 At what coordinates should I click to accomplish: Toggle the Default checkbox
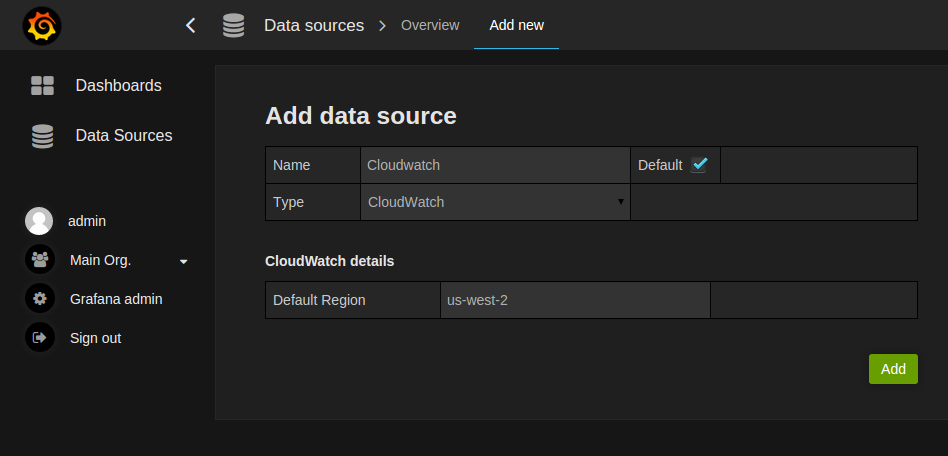click(699, 165)
